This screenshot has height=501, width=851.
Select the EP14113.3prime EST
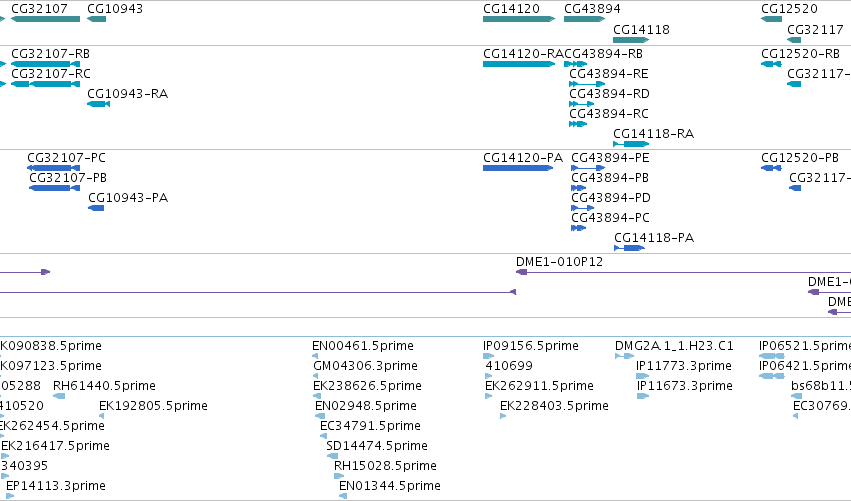[x=10, y=496]
